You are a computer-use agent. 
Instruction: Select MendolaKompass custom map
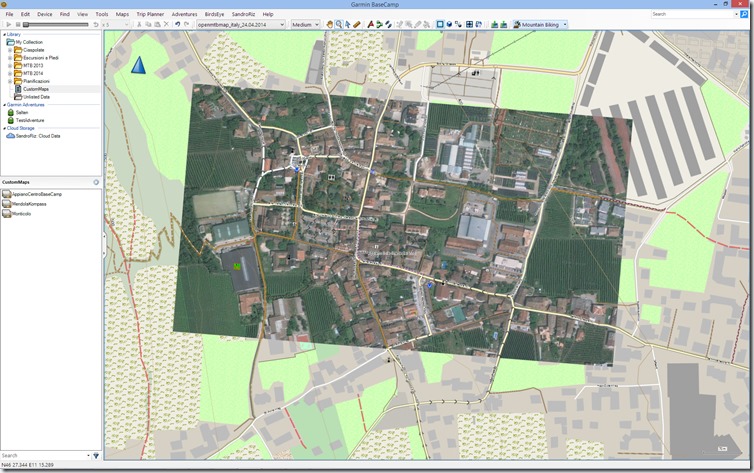tap(29, 204)
